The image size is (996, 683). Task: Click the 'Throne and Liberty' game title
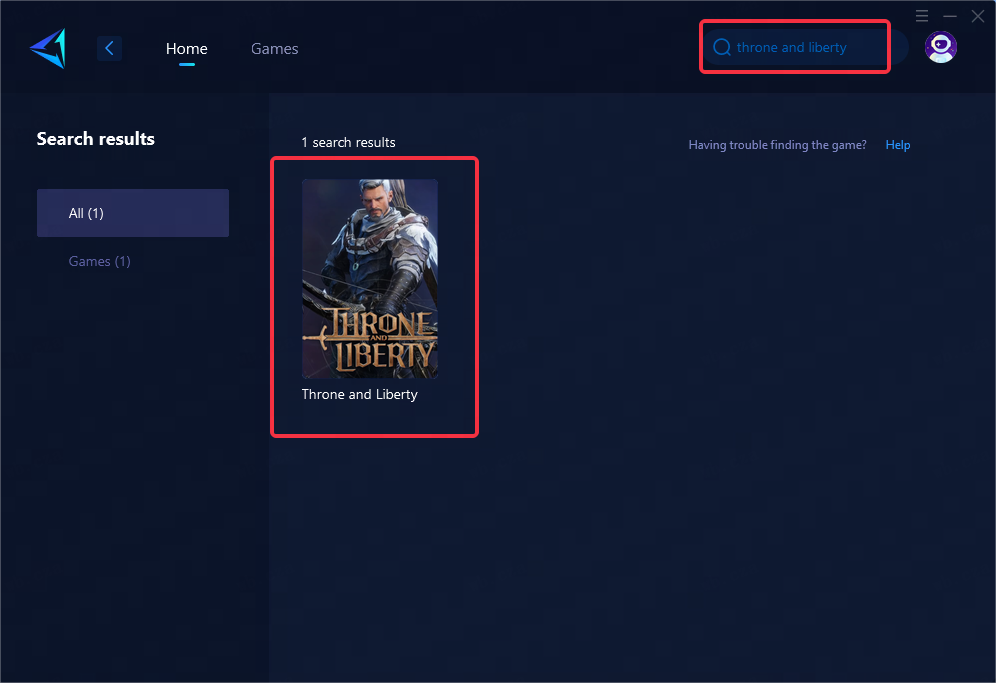point(360,395)
